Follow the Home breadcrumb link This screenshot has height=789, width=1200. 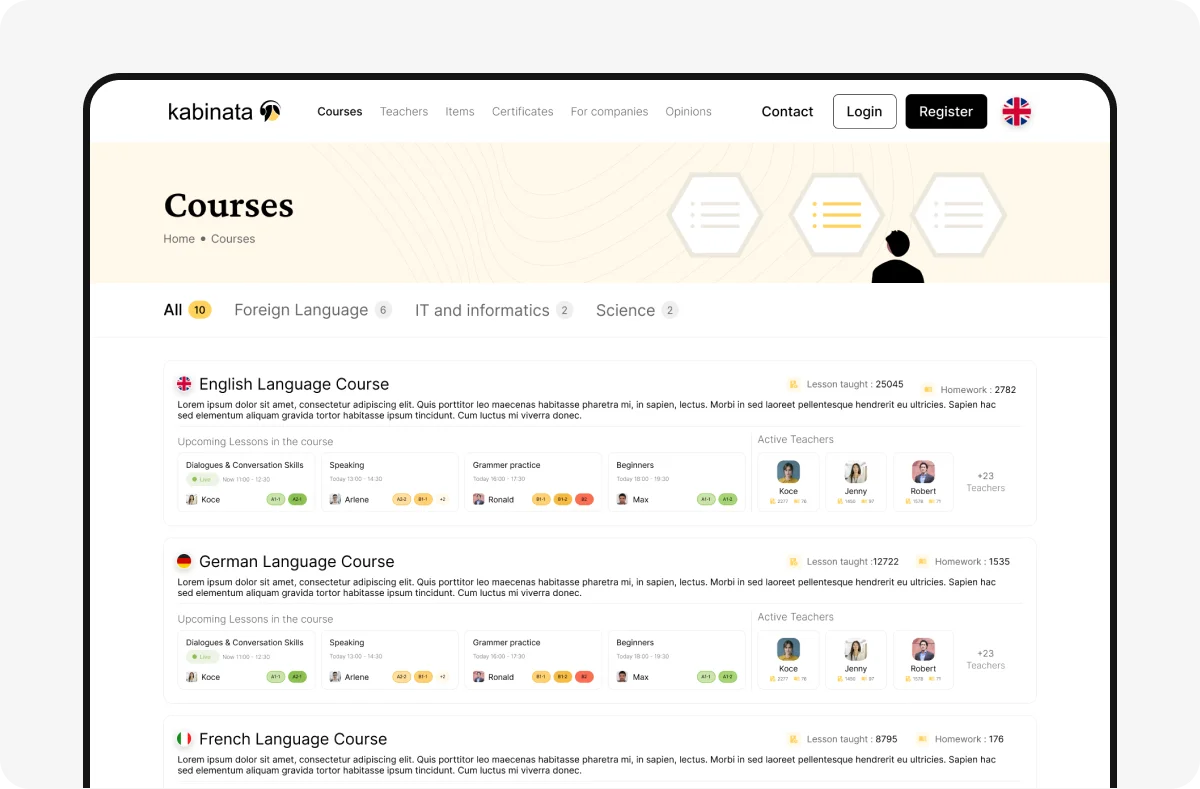click(x=179, y=239)
